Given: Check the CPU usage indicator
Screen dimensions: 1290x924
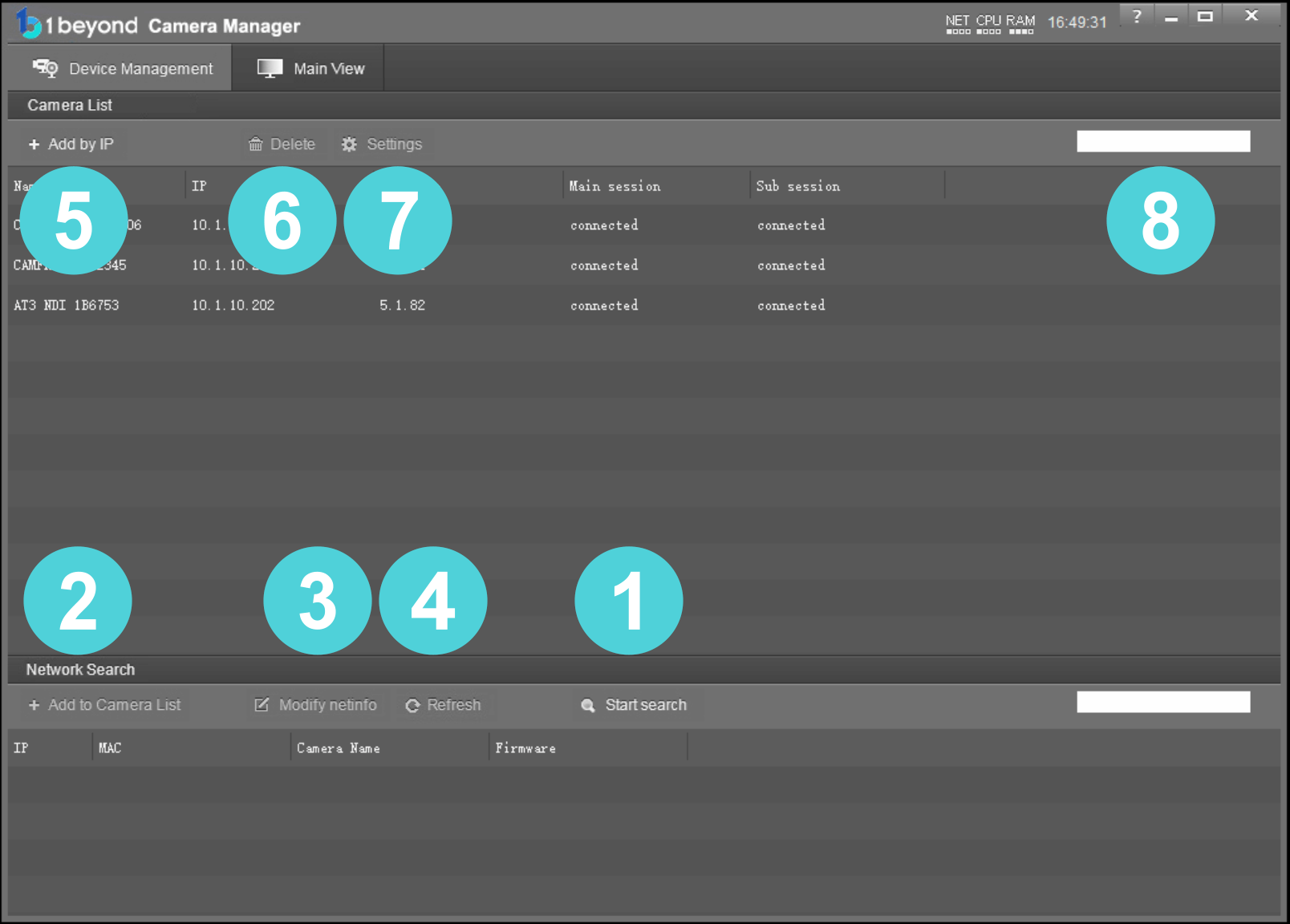Looking at the screenshot, I should click(988, 24).
